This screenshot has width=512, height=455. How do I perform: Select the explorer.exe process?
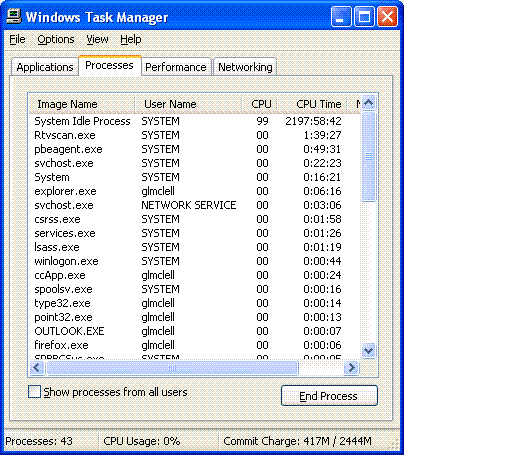(195, 191)
